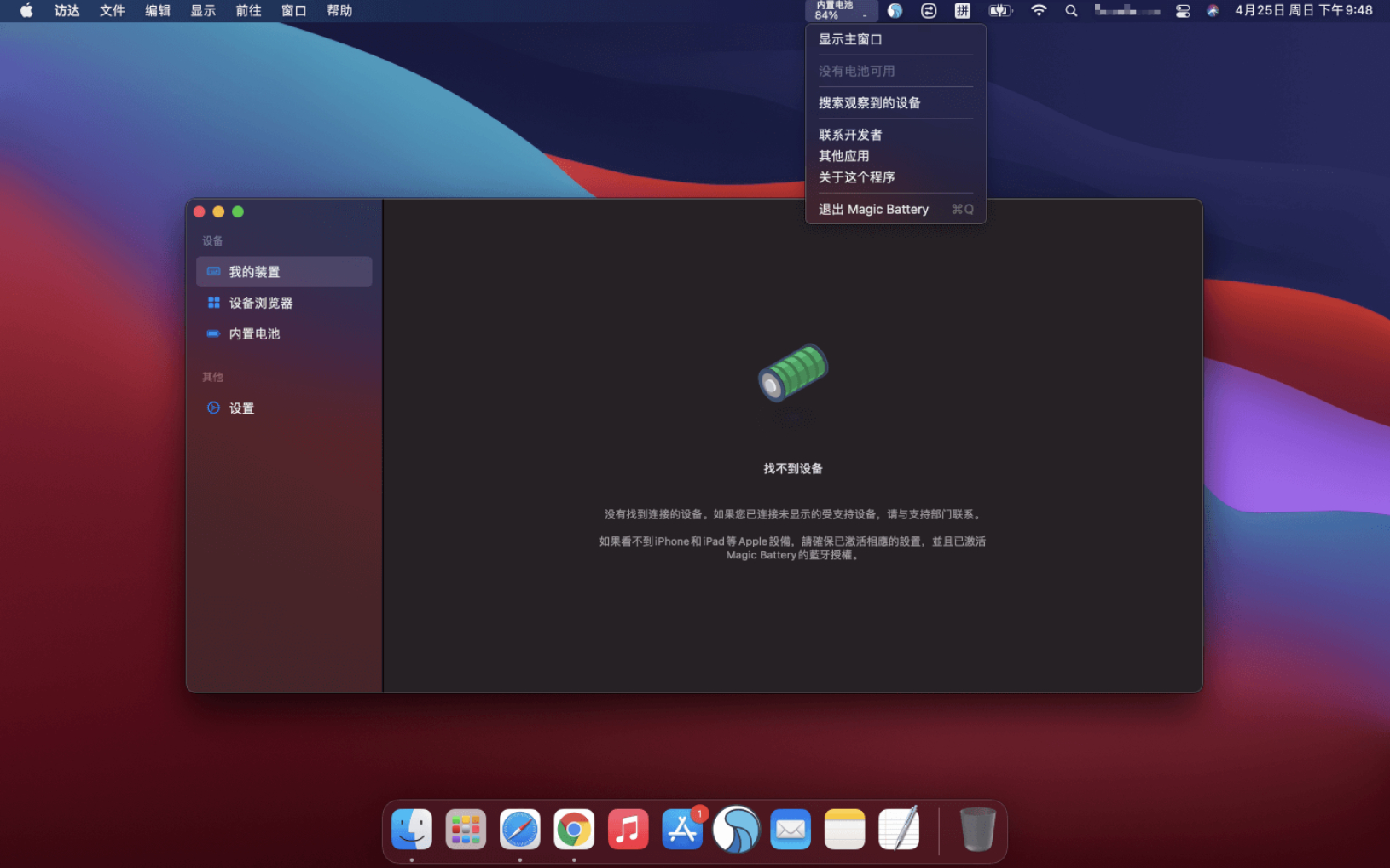Open Spotlight search magnifier icon

1071,11
